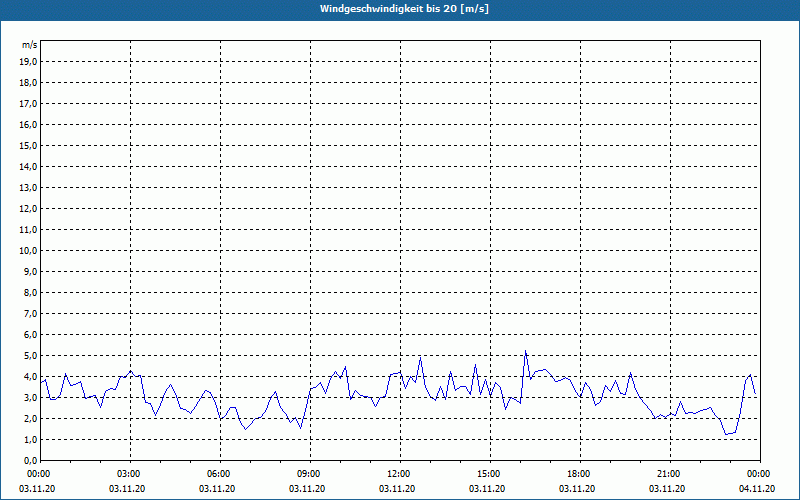This screenshot has height=500, width=800.
Task: Click the 8,0 y-axis label
Action: tap(31, 292)
